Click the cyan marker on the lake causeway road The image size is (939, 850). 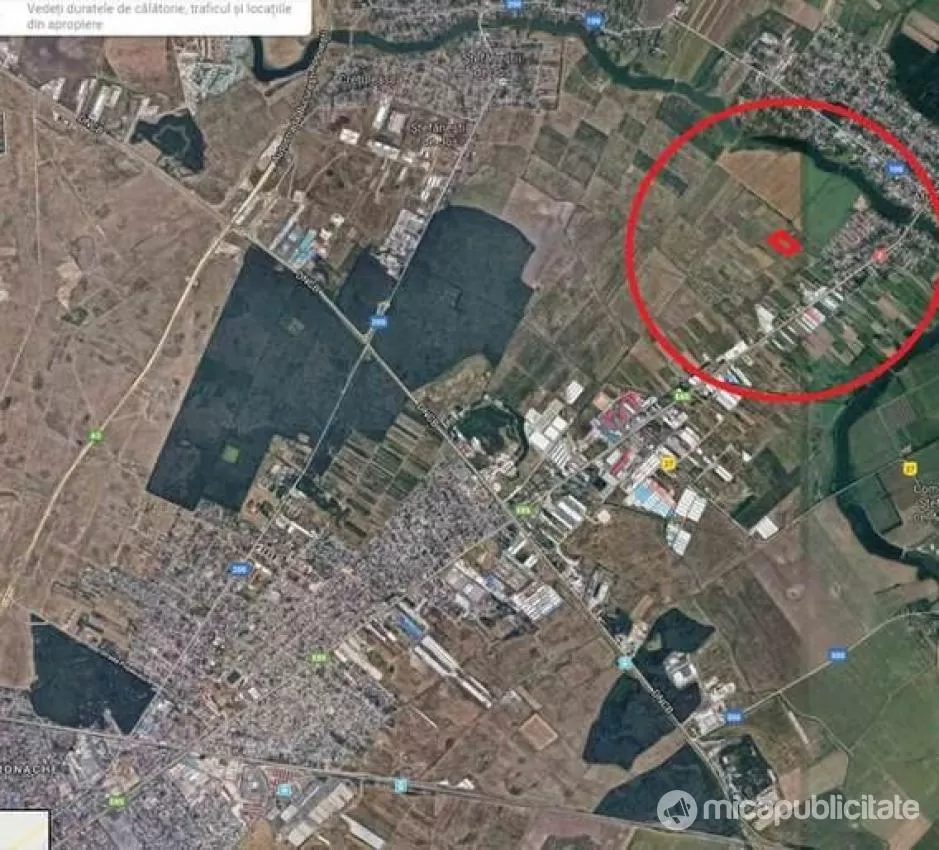(x=624, y=663)
